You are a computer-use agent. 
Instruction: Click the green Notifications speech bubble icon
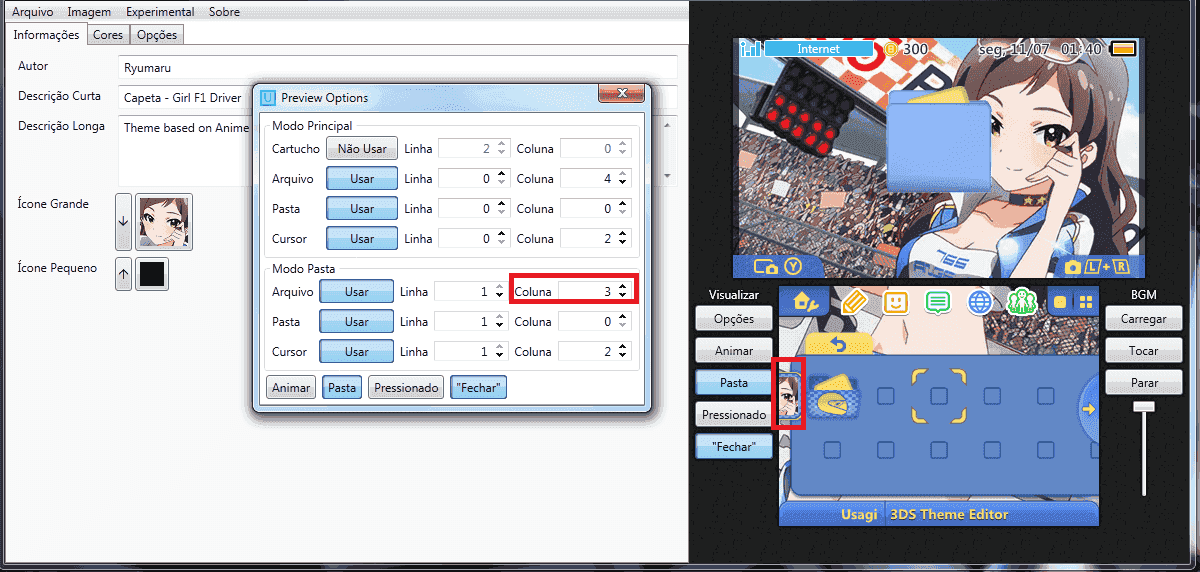coord(937,301)
